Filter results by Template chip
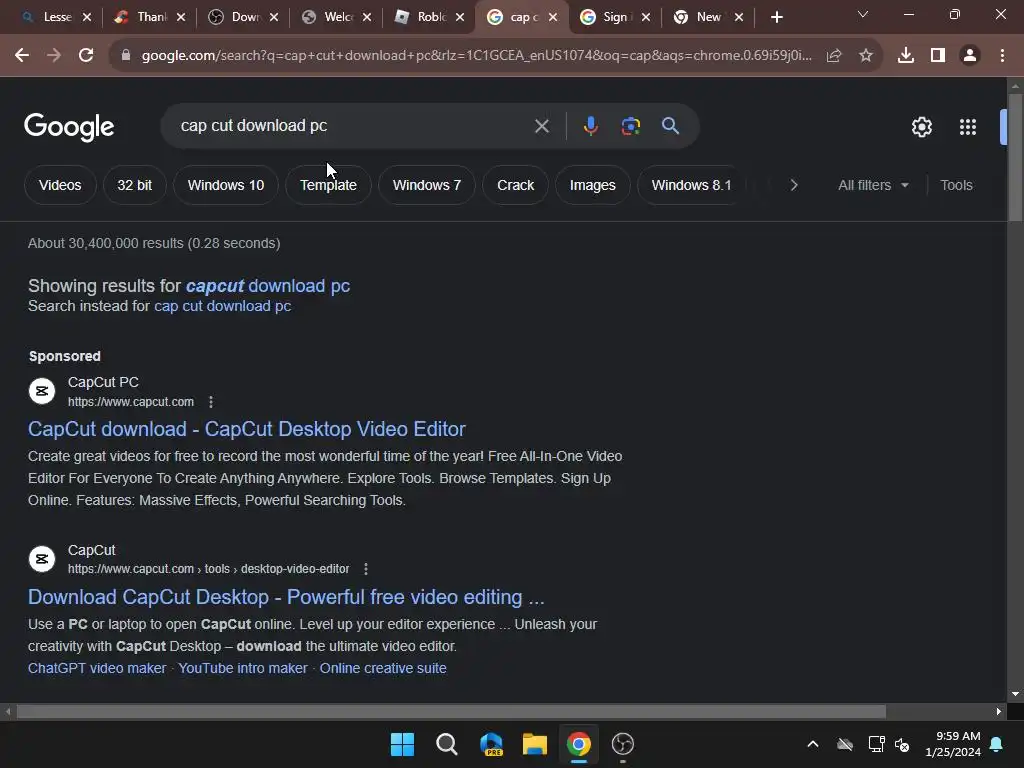Screen dimensions: 1024x768 coord(328,185)
